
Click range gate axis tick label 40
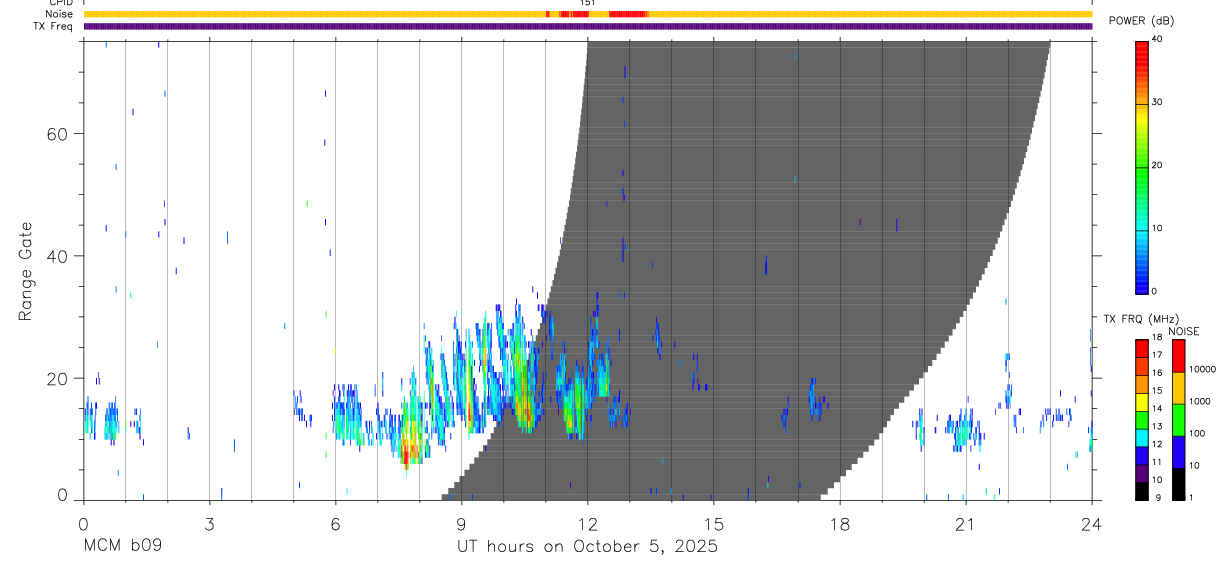[58, 256]
